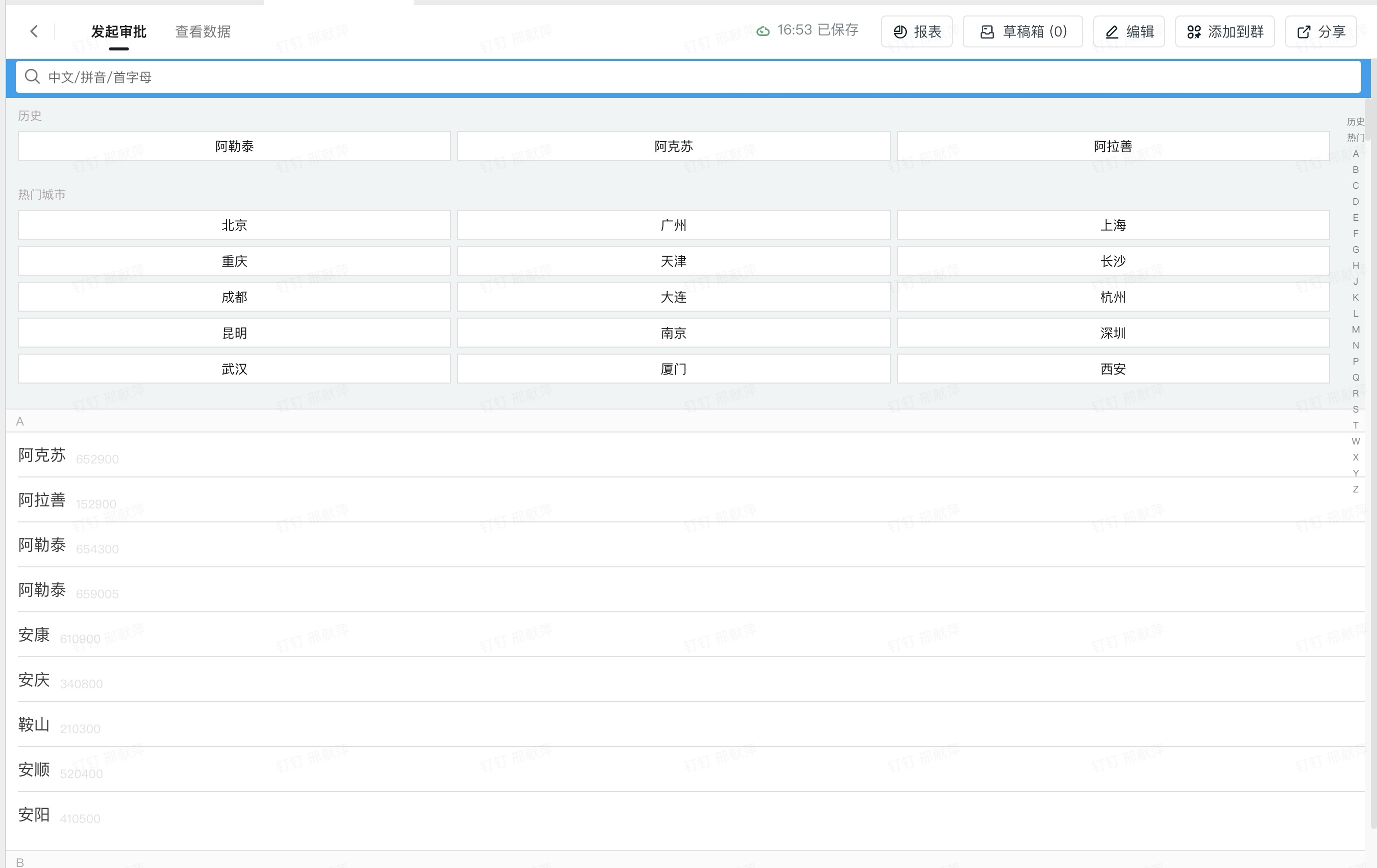Jump to letter N in index
The image size is (1377, 868).
coord(1356,346)
